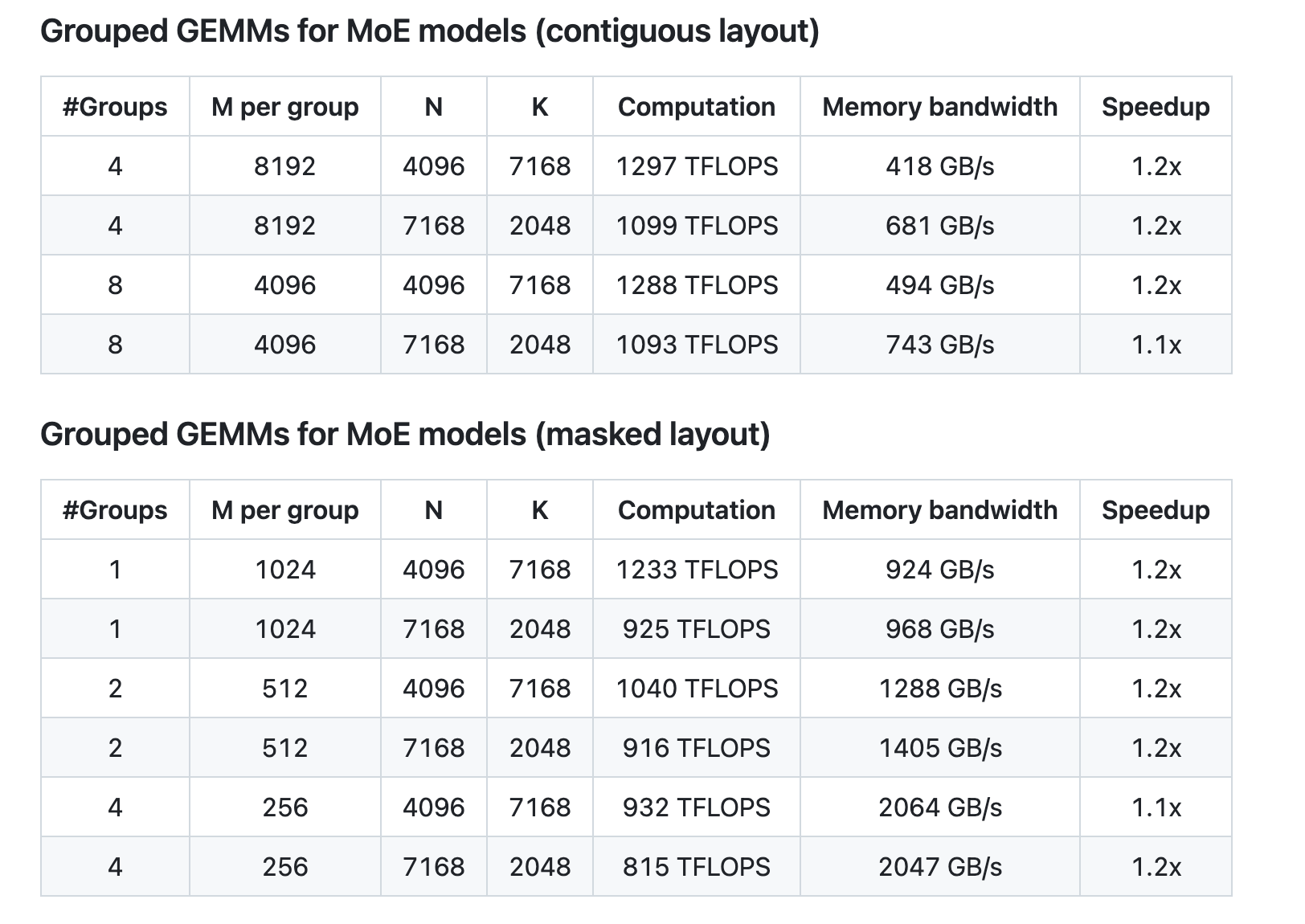The image size is (1305, 924).
Task: Click the 494 GB/s bandwidth value
Action: 939,285
